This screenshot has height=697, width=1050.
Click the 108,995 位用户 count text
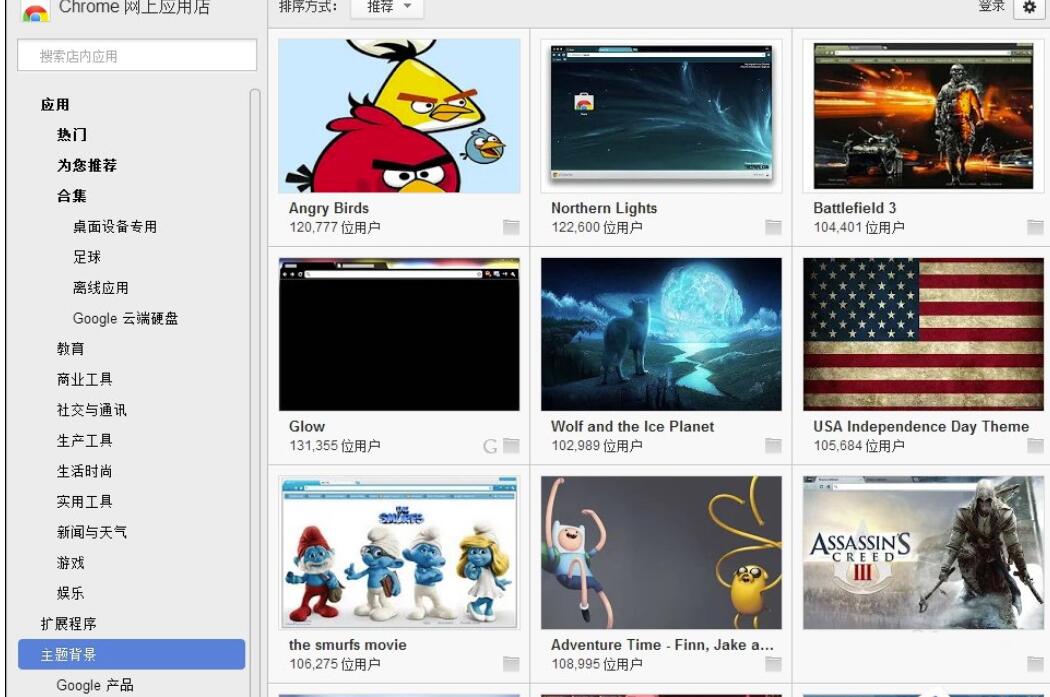[x=597, y=664]
